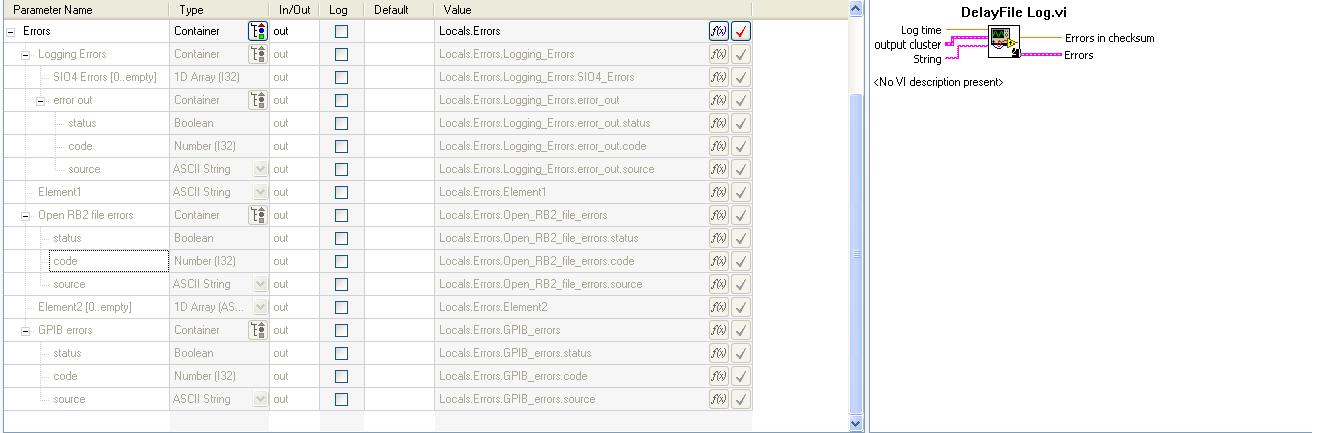Click f(x) icon for Open_RB2_file_errors value
Screen dimensions: 1319x433
[718, 215]
